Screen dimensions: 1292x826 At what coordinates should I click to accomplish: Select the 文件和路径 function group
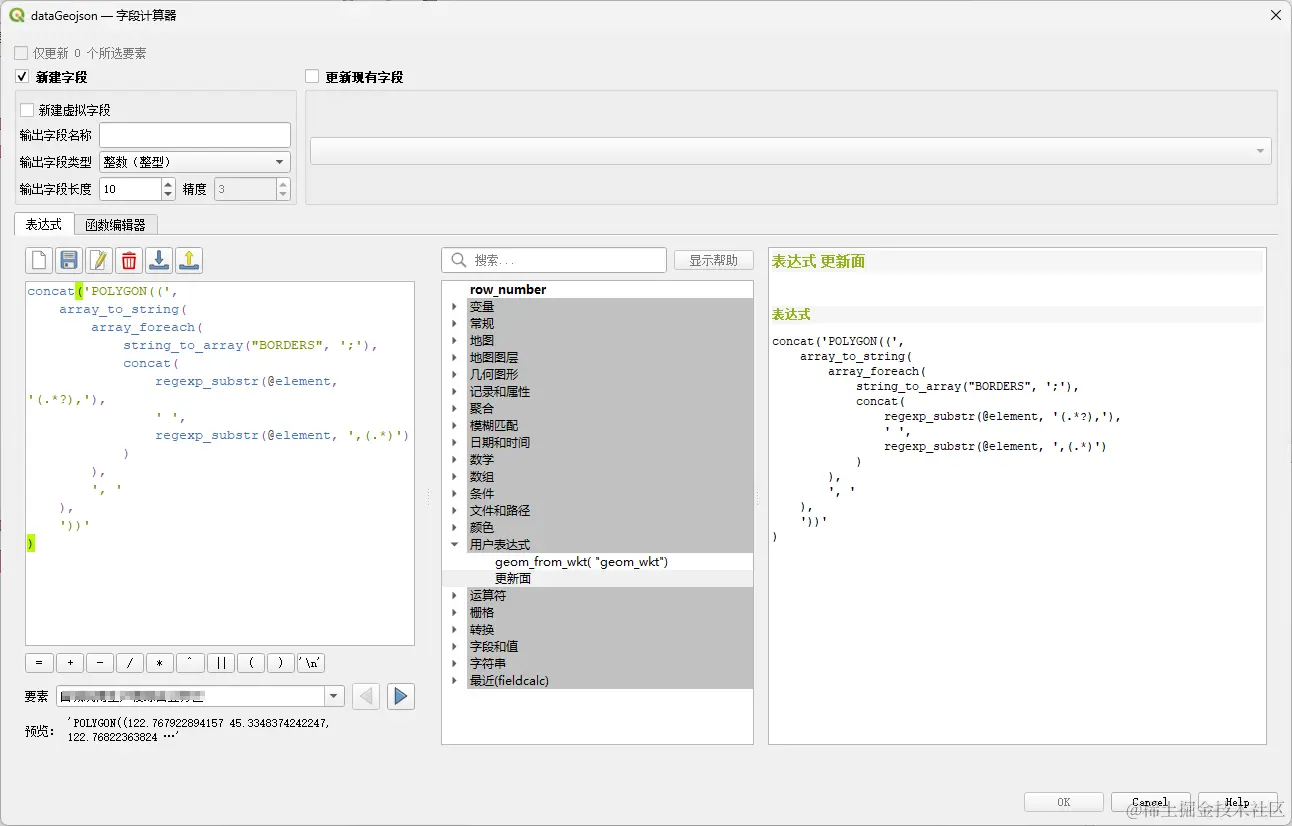500,511
